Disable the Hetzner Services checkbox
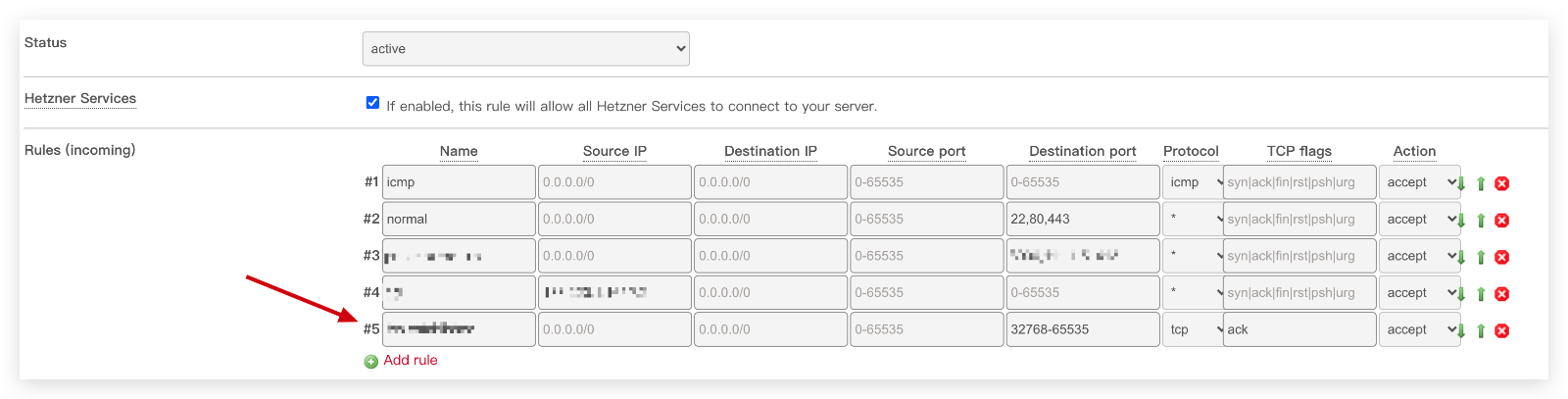 [x=372, y=103]
